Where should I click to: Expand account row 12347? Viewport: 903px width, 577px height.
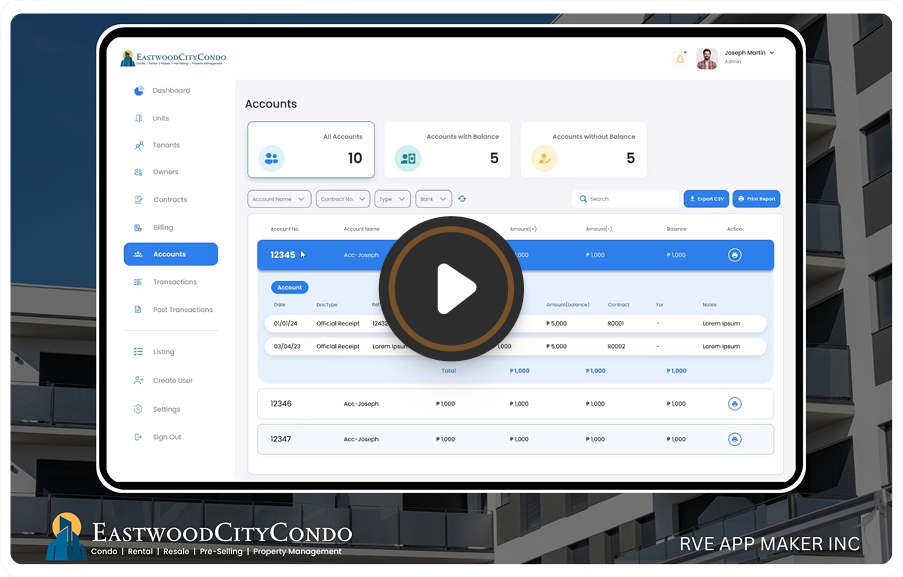pos(515,439)
